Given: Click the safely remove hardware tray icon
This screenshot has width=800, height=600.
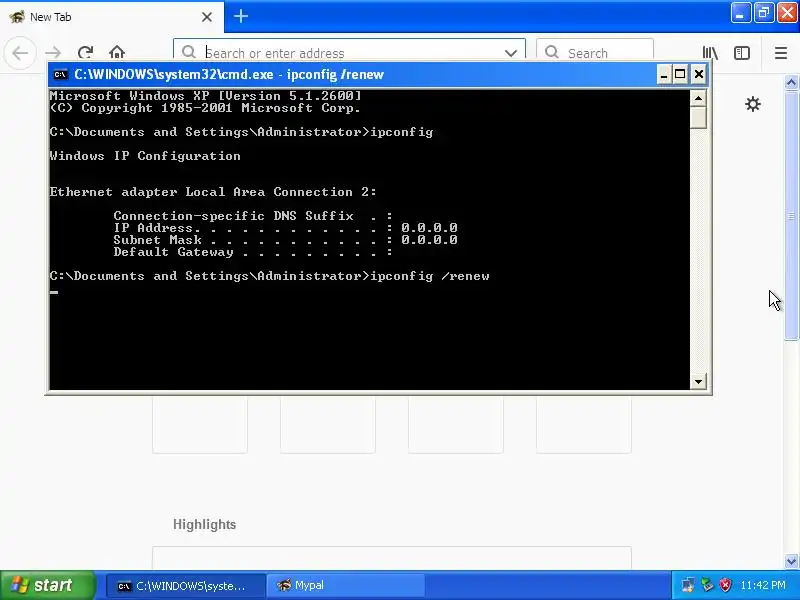Looking at the screenshot, I should 707,585.
